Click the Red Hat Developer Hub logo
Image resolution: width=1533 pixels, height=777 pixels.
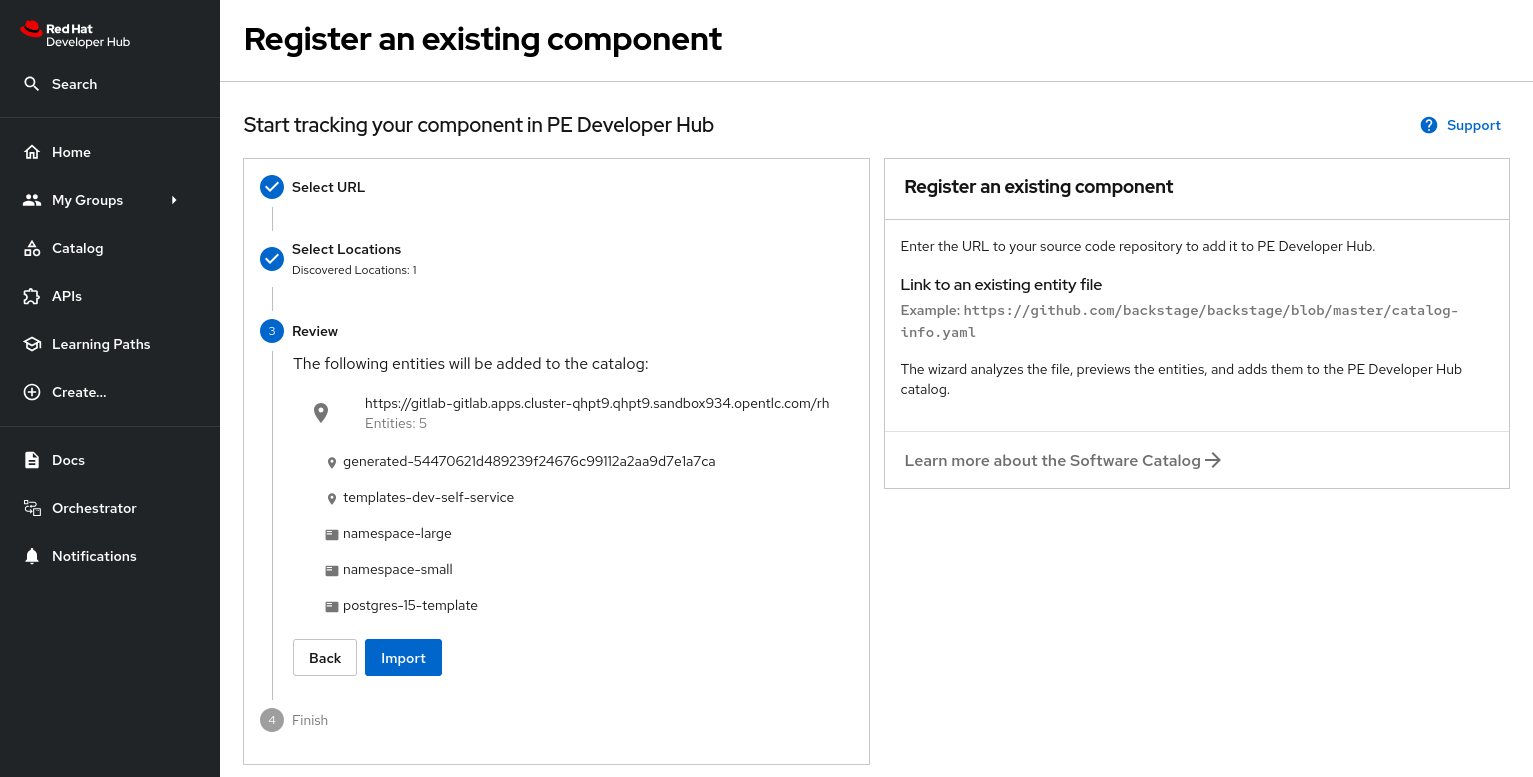coord(75,35)
